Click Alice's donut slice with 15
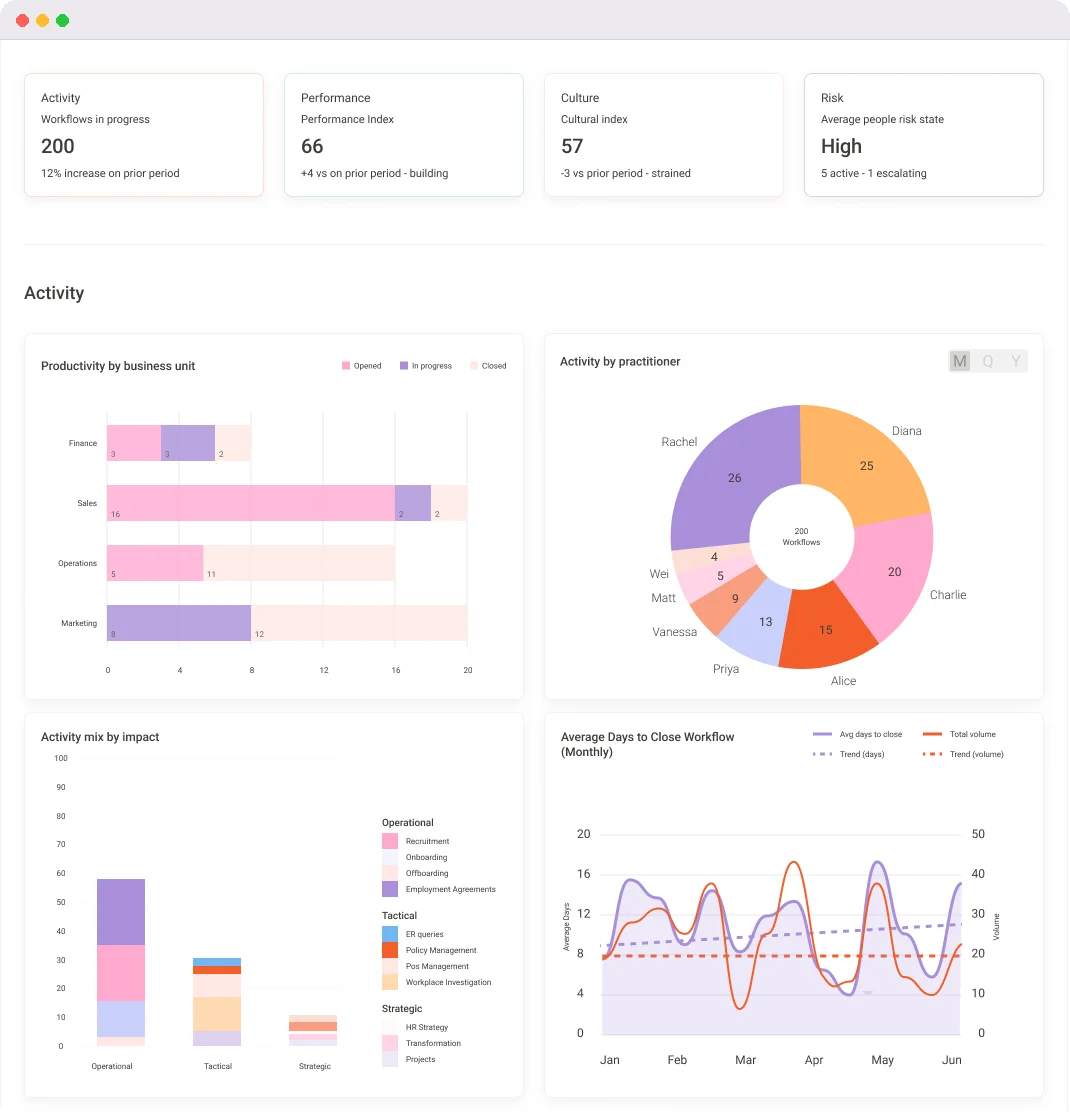This screenshot has height=1120, width=1070. click(824, 629)
